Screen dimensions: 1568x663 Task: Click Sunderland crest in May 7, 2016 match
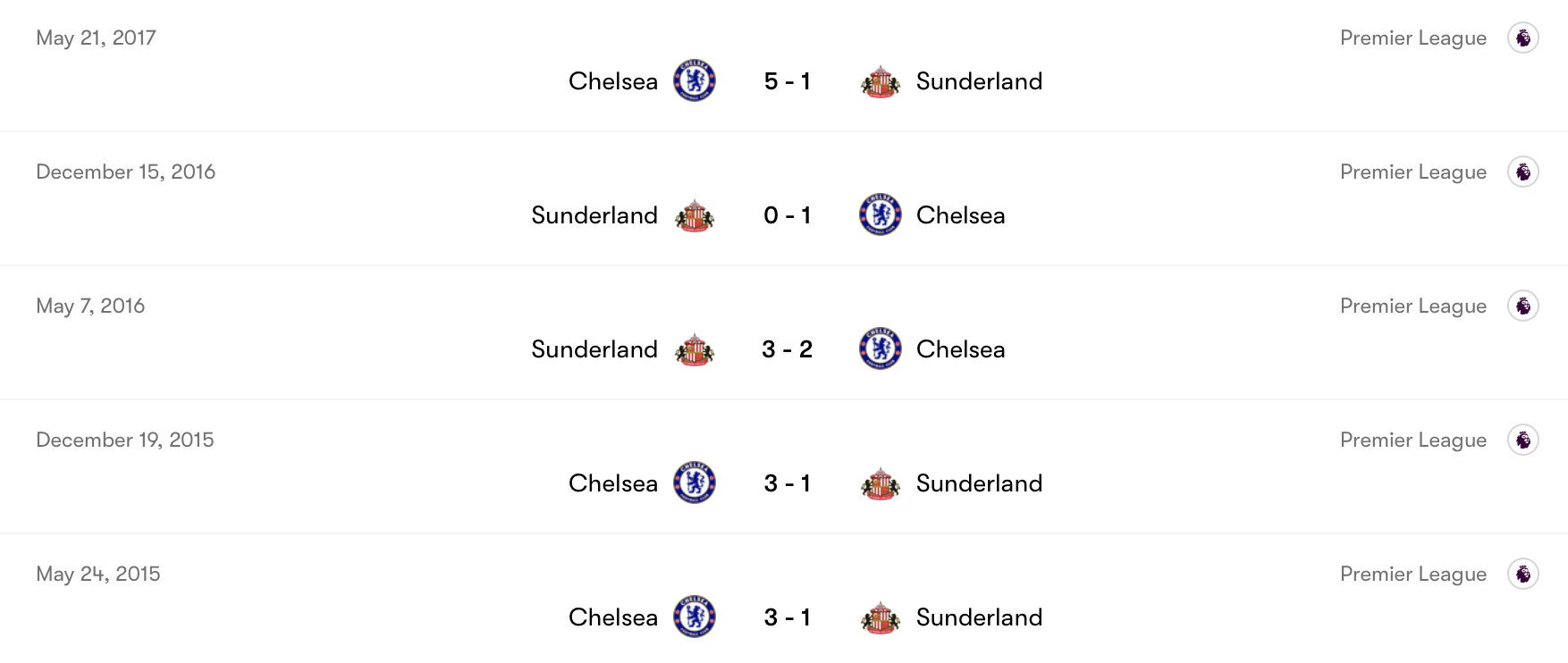click(695, 349)
